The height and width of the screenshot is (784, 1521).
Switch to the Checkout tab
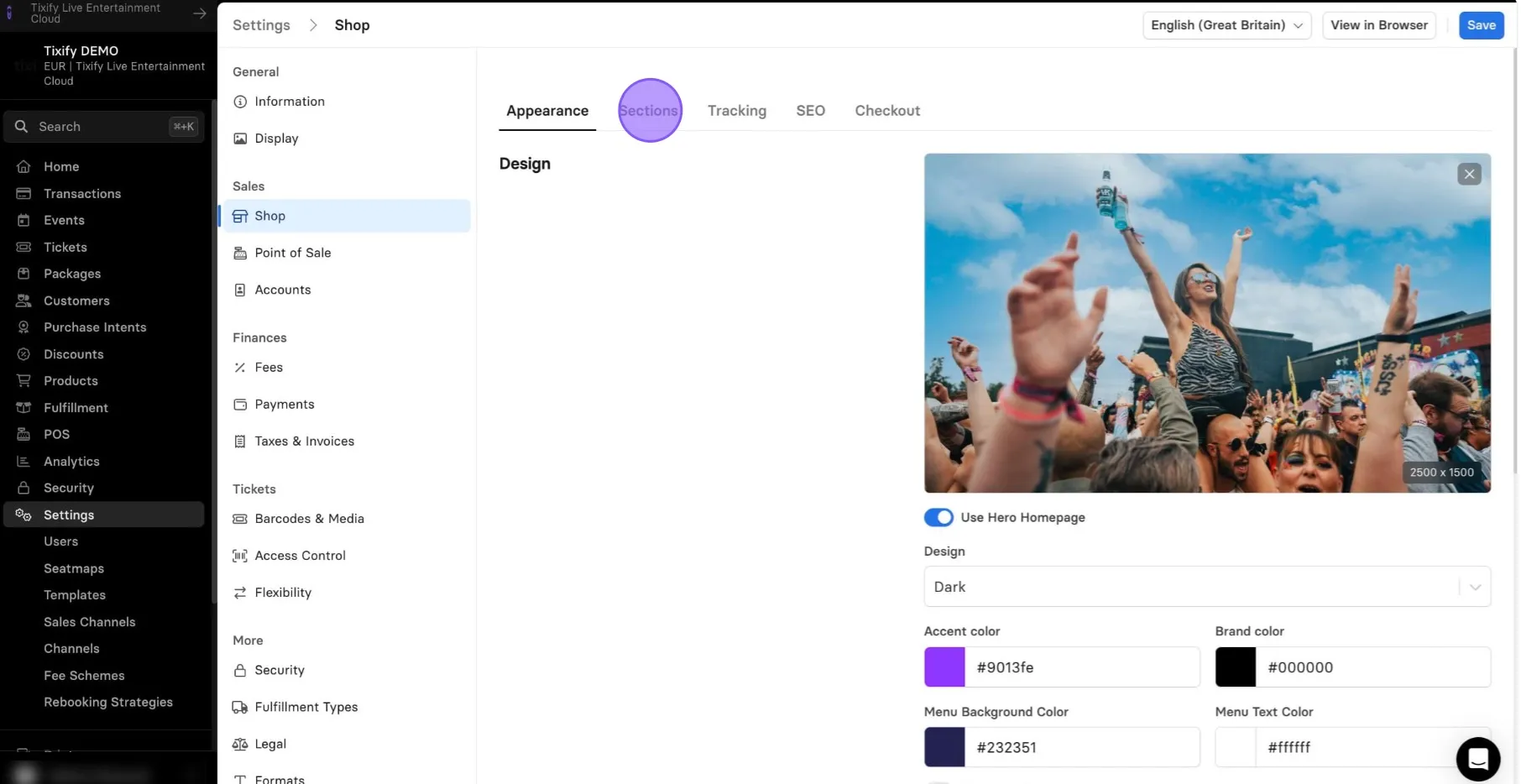(x=887, y=111)
